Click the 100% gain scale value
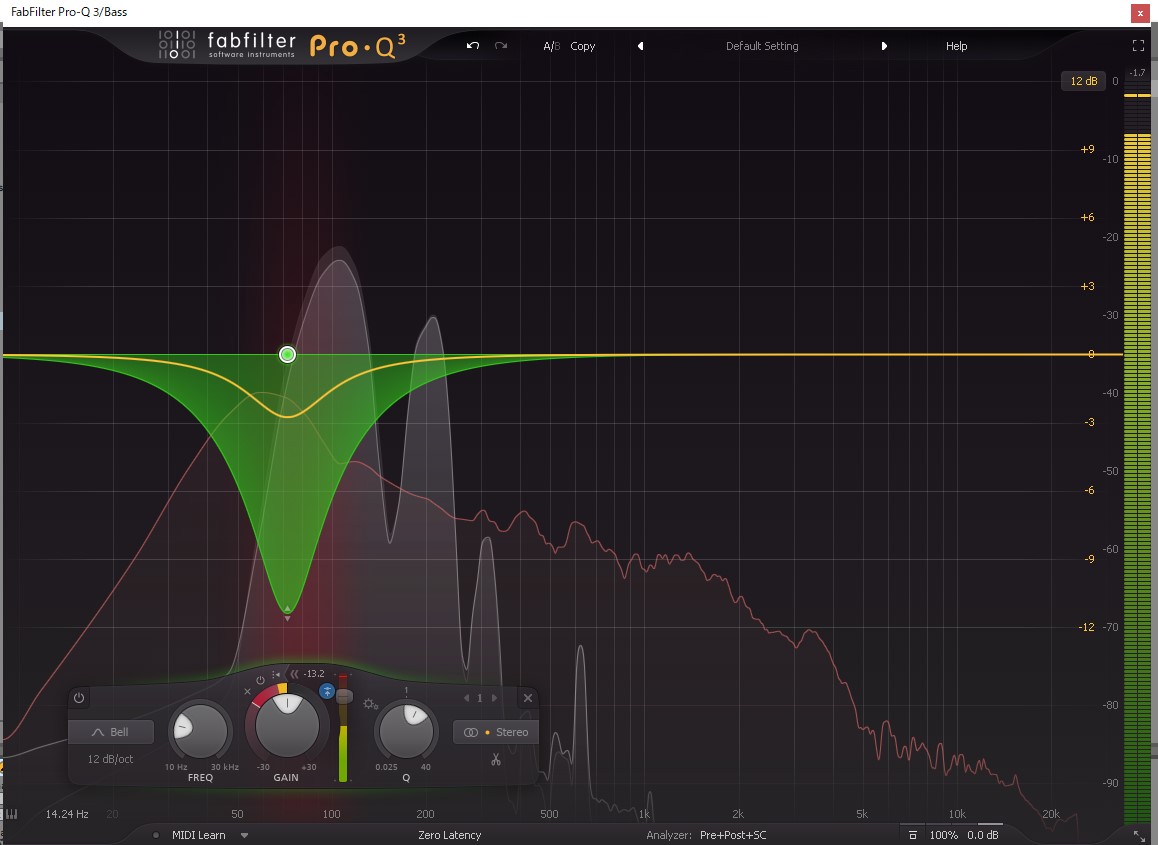The image size is (1158, 845). [x=943, y=835]
